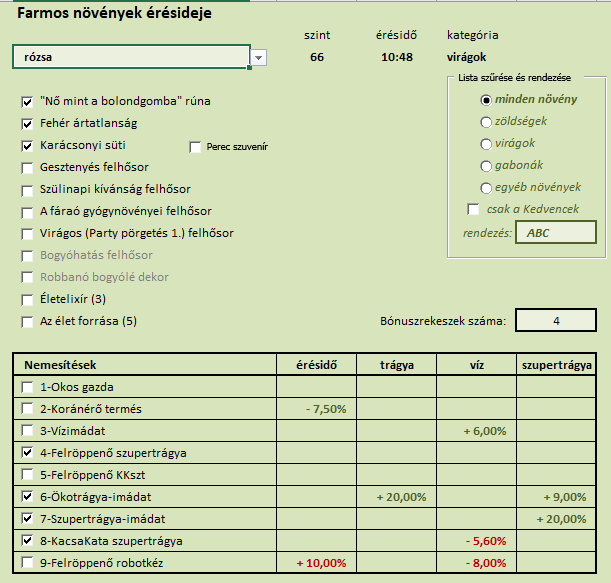
Task: Uncheck "Nő mint a bolondgomba" rúna
Action: 27,101
